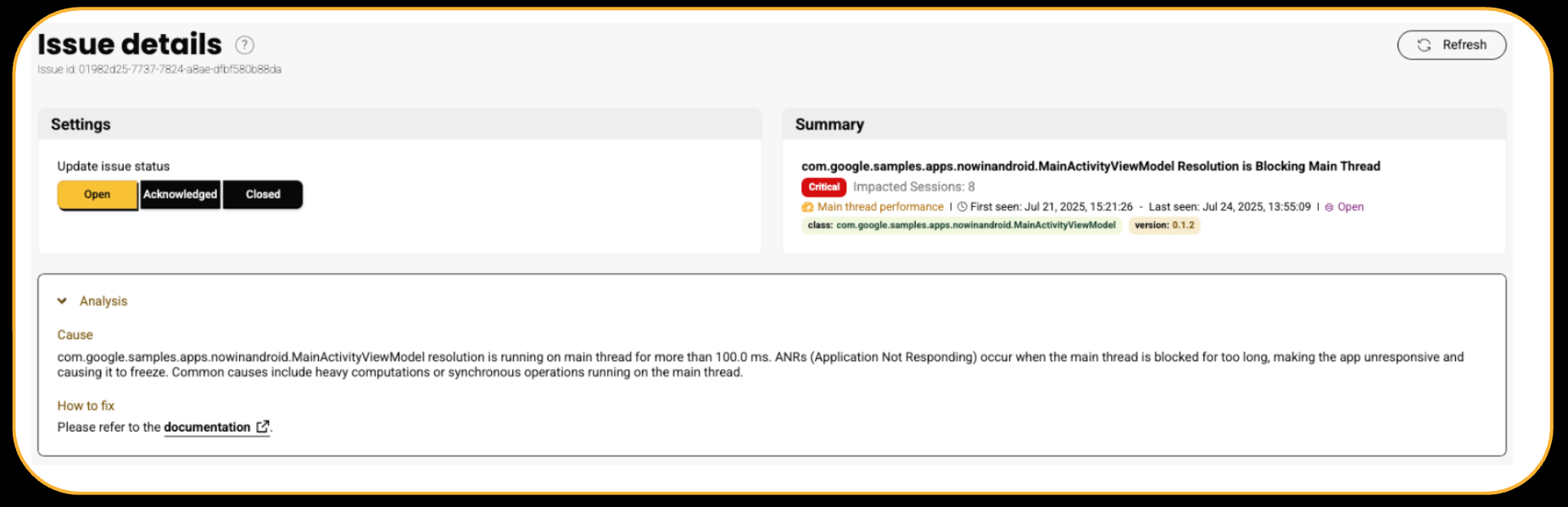The image size is (1568, 507).
Task: Click the How to fix heading
Action: click(86, 406)
